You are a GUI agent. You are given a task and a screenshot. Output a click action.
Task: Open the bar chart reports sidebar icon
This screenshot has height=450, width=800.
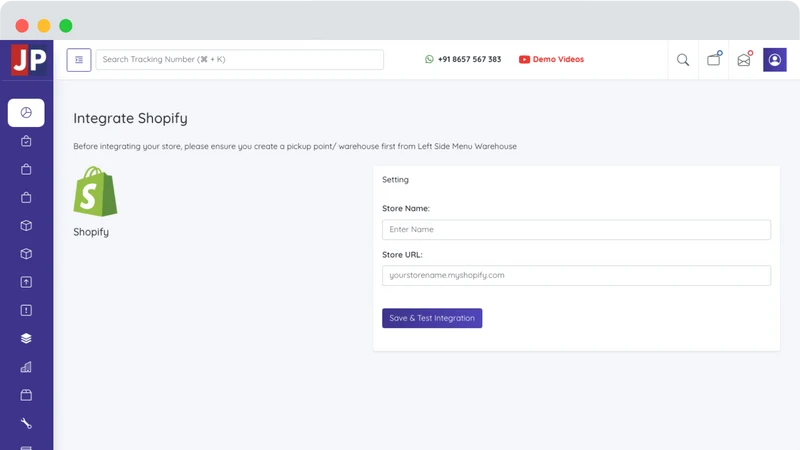point(26,367)
